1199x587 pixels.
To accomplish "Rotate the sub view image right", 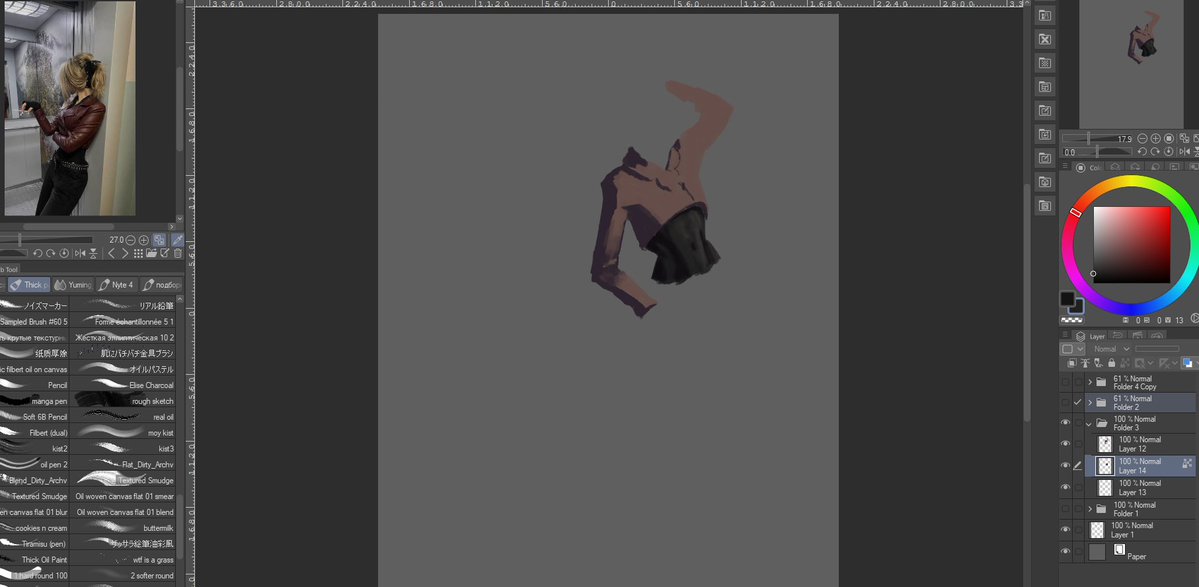I will pos(50,254).
